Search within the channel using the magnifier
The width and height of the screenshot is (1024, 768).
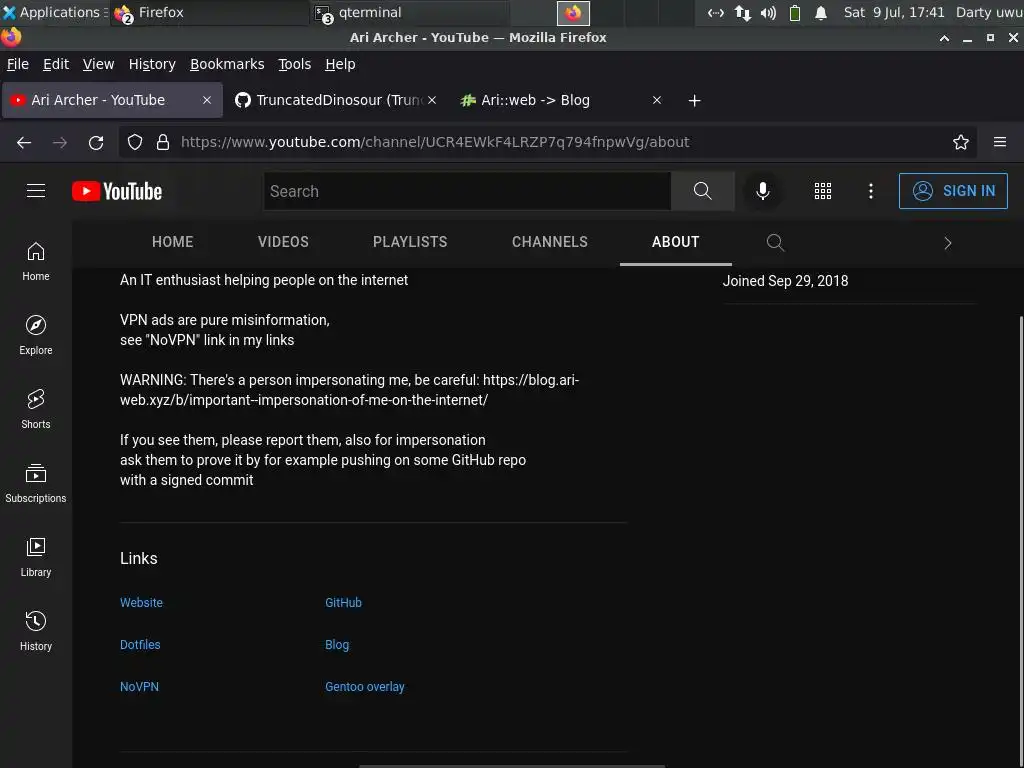click(775, 242)
